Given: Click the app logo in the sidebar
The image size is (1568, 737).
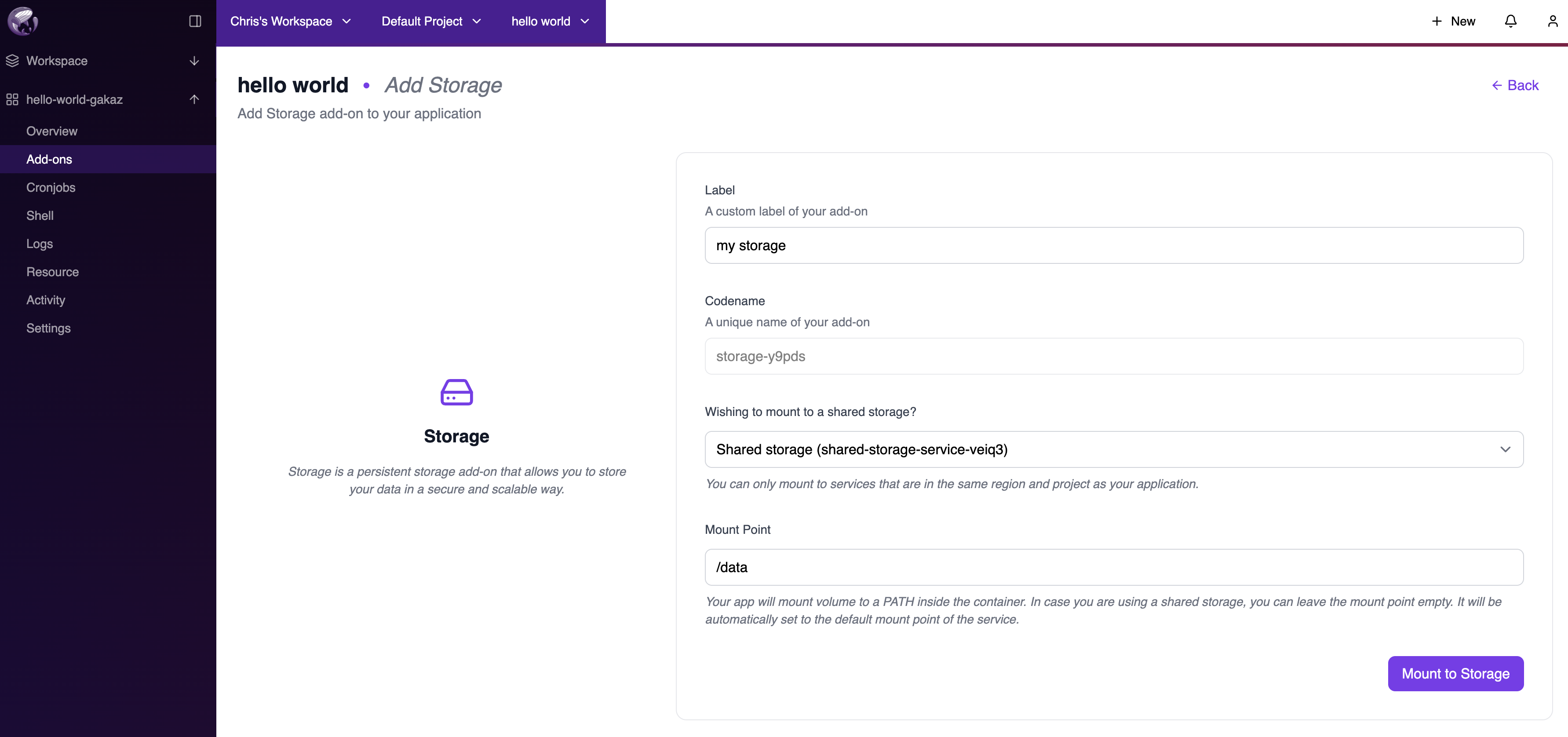Looking at the screenshot, I should click(x=22, y=21).
